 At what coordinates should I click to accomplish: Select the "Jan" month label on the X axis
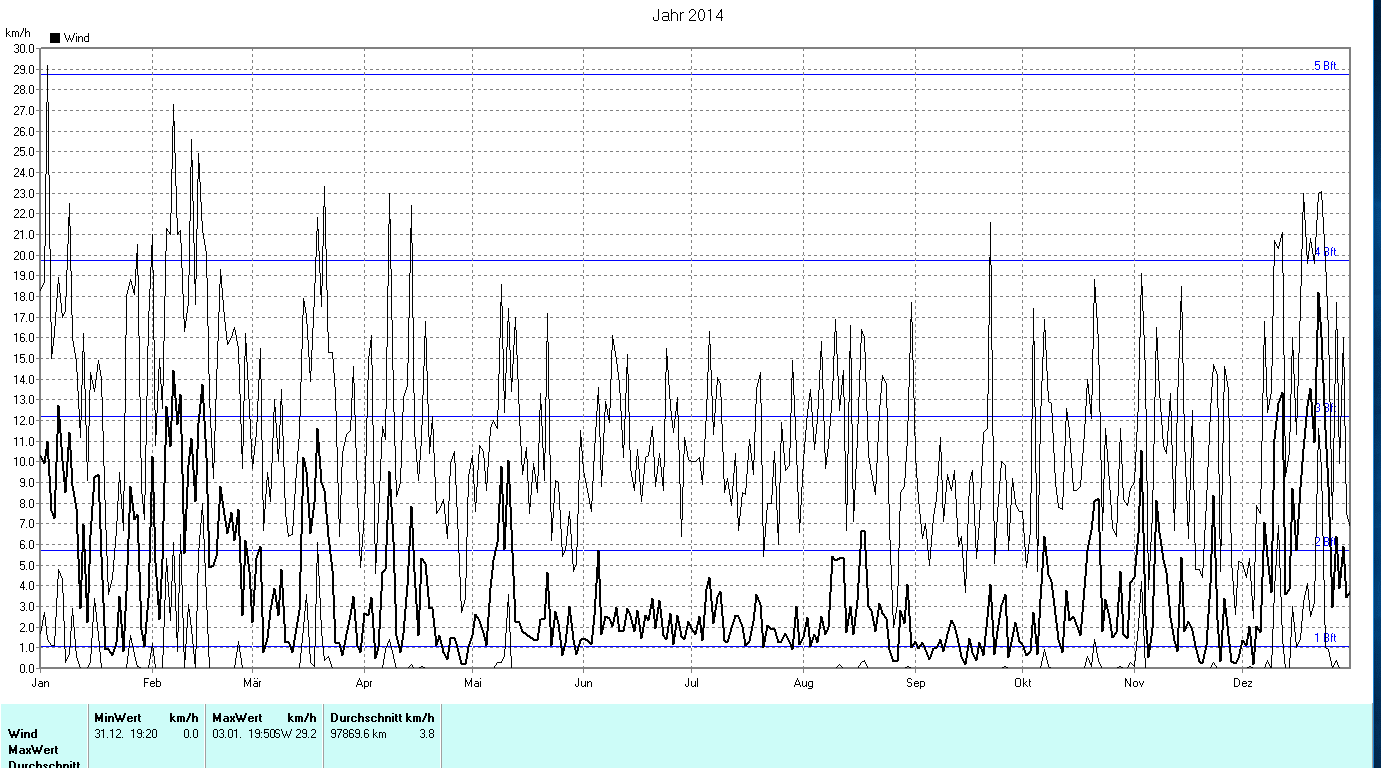42,683
